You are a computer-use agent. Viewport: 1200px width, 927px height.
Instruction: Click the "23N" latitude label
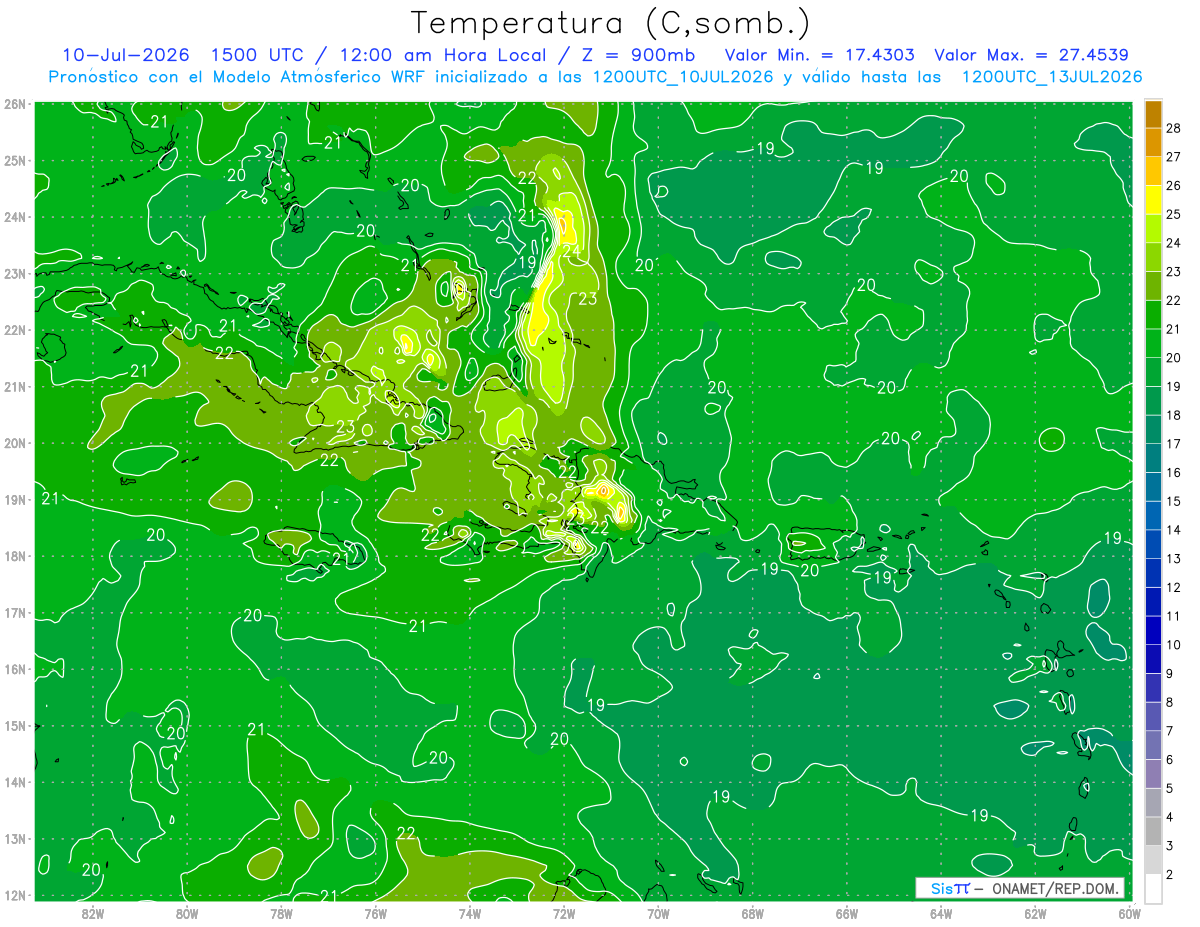click(x=15, y=274)
